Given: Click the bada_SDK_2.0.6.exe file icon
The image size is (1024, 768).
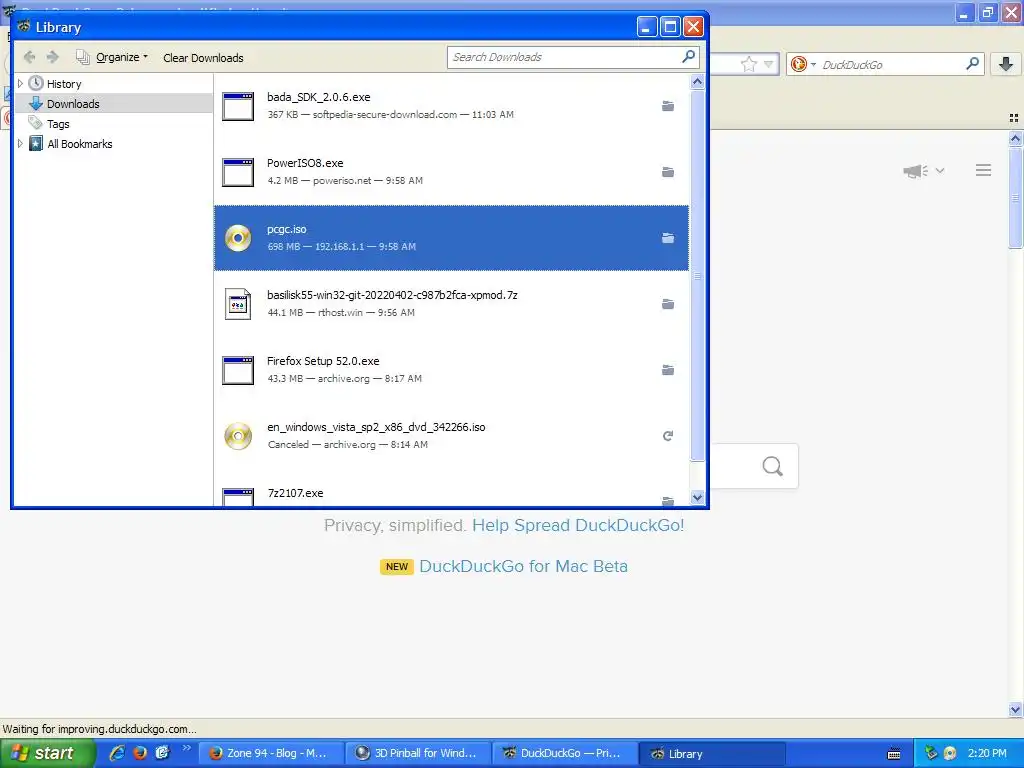Looking at the screenshot, I should [238, 106].
